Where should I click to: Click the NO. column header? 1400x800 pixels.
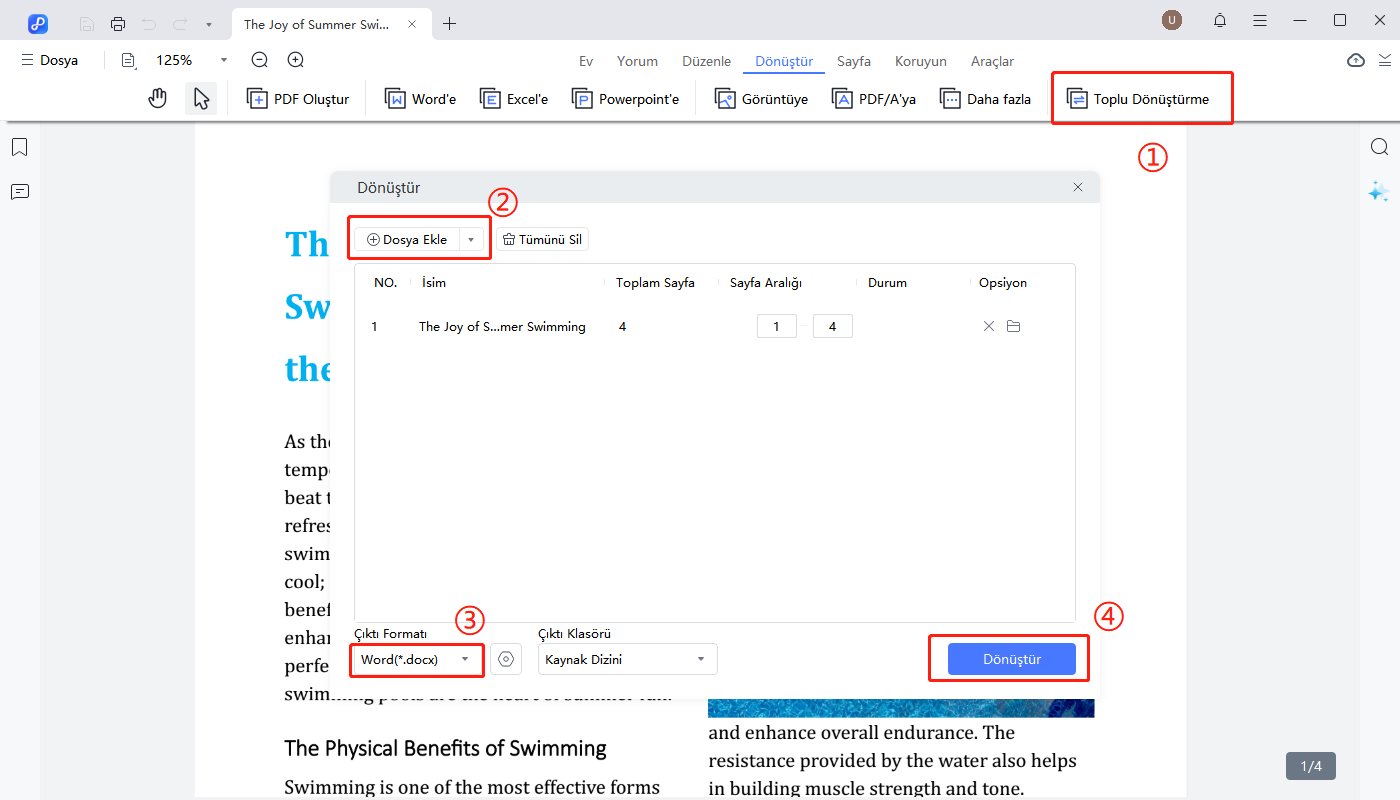pos(385,283)
